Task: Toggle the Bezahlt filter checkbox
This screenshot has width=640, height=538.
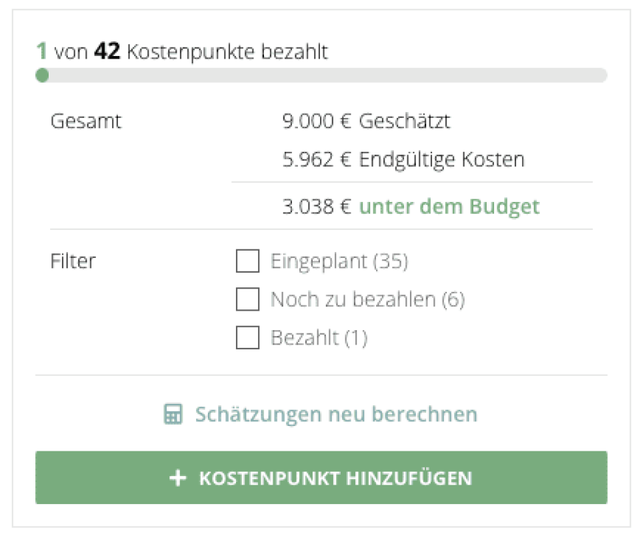Action: pos(247,338)
